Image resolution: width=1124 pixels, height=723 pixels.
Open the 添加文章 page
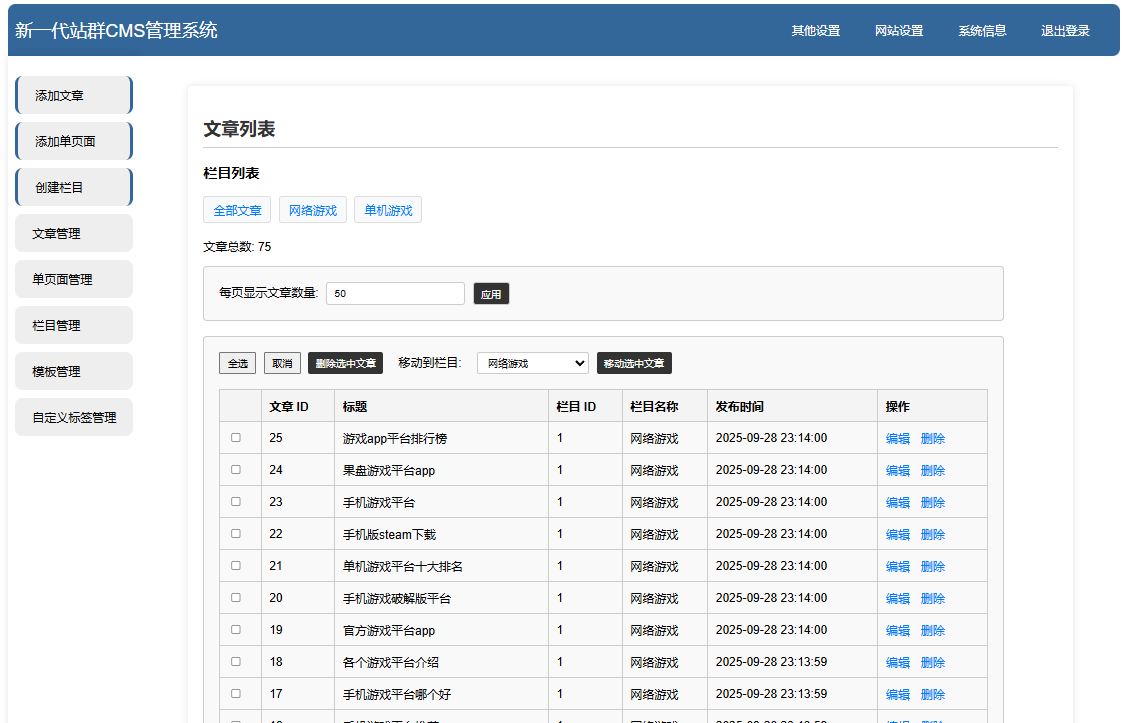tap(73, 94)
